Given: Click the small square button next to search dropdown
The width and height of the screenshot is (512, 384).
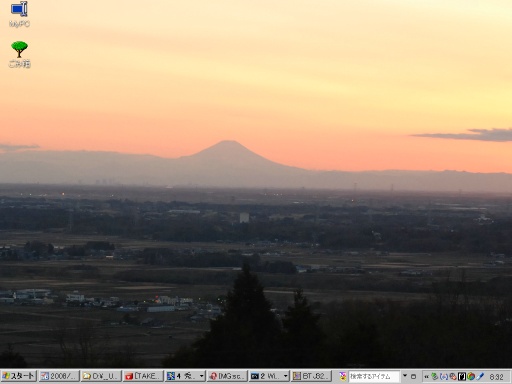Looking at the screenshot, I should pyautogui.click(x=413, y=376).
